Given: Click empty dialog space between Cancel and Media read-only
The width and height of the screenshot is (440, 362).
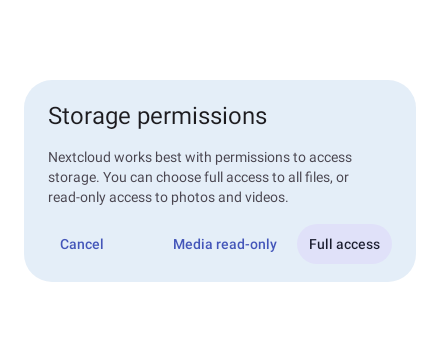Looking at the screenshot, I should tap(138, 244).
